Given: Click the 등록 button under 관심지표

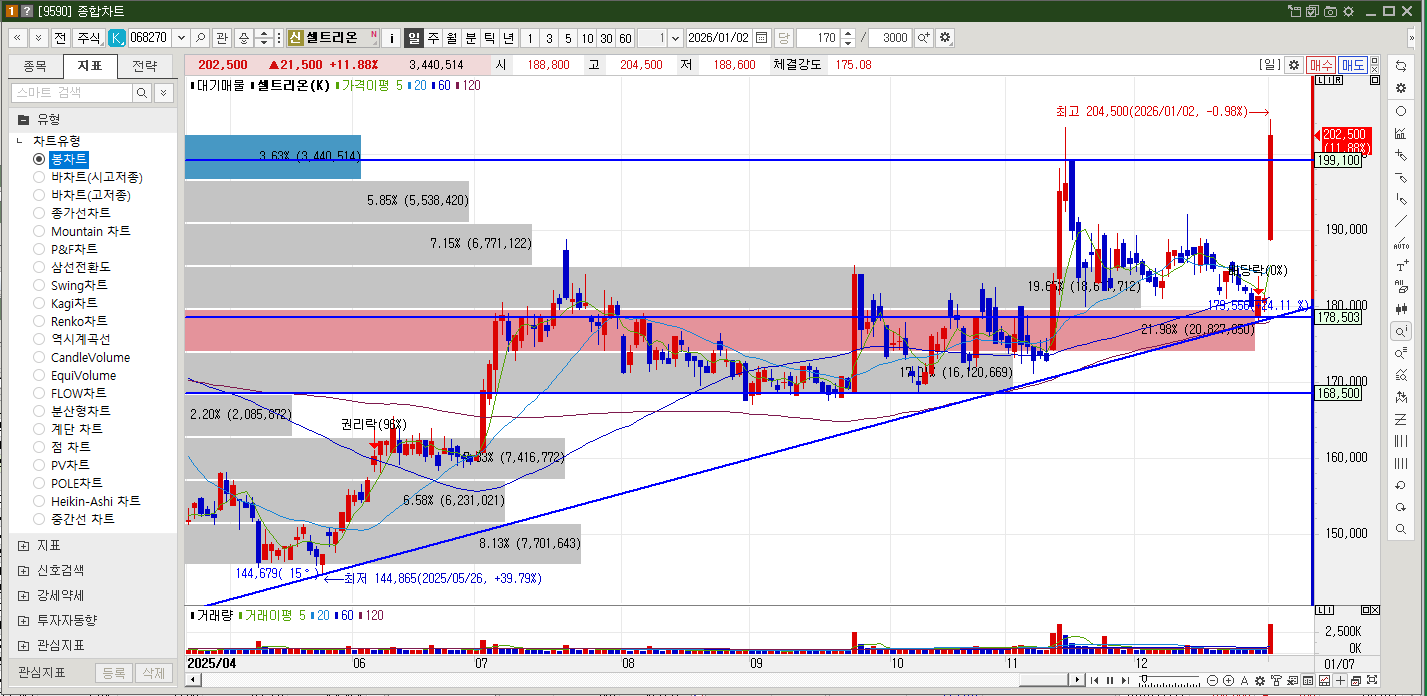Looking at the screenshot, I should pos(114,673).
